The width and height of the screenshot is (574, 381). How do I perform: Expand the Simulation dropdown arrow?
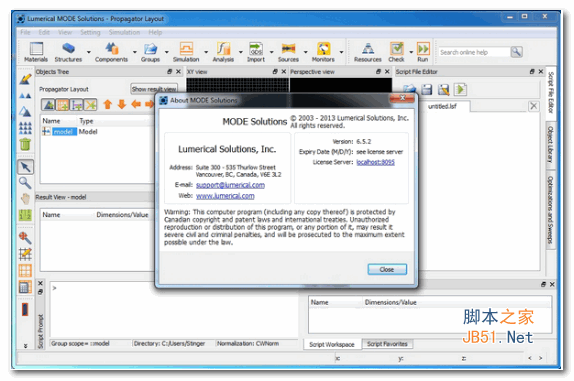[x=206, y=52]
